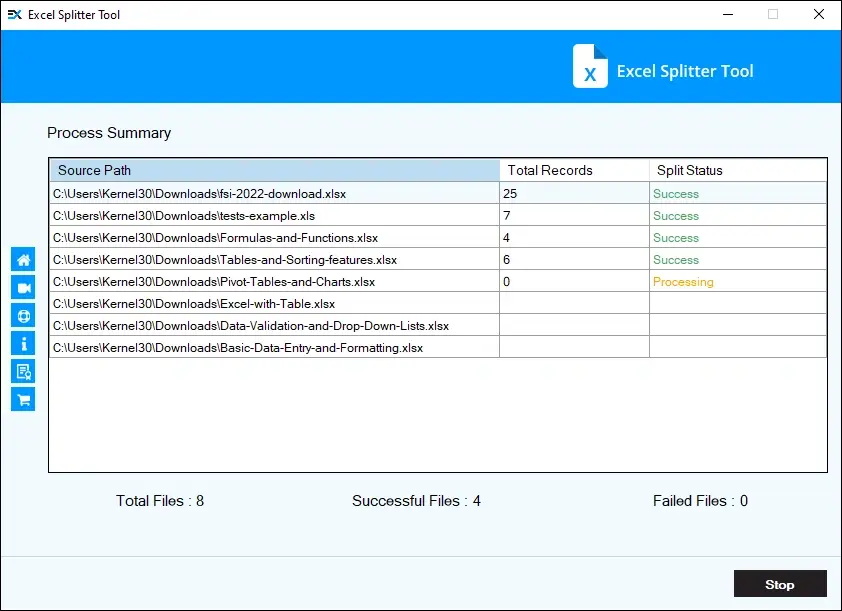
Task: Click the Processing status of Pivot-Tables-and-Charts.xlsx
Action: click(683, 281)
